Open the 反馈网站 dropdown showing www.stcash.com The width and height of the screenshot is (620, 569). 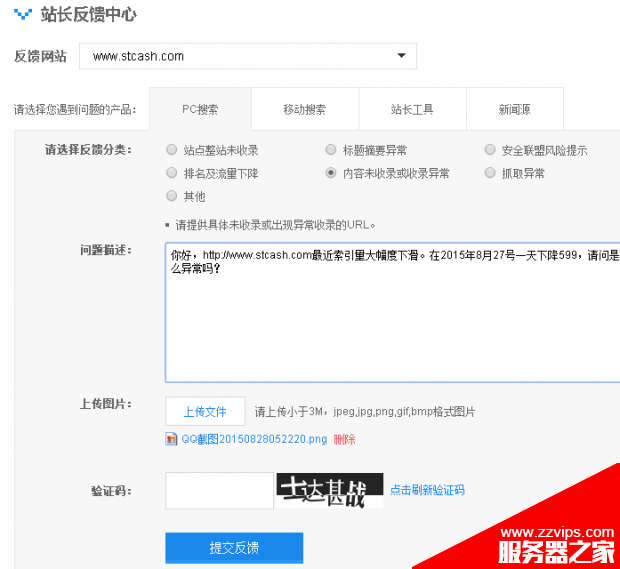248,56
